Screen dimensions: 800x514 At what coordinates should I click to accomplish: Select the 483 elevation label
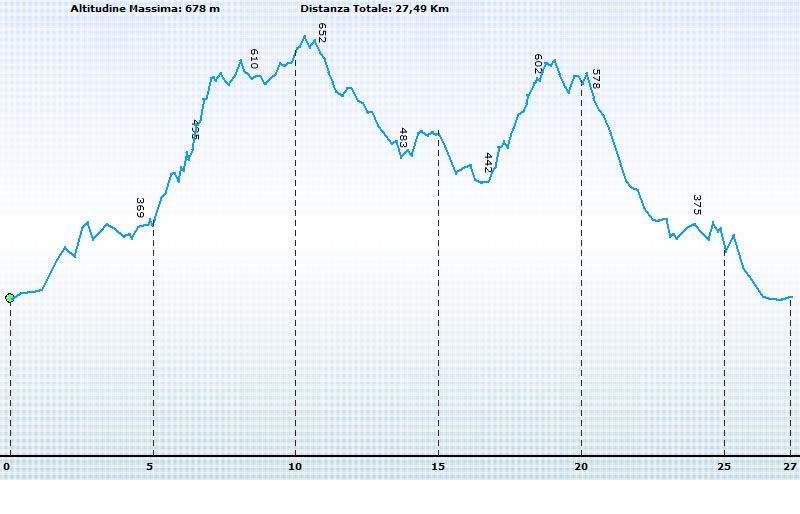tap(403, 138)
